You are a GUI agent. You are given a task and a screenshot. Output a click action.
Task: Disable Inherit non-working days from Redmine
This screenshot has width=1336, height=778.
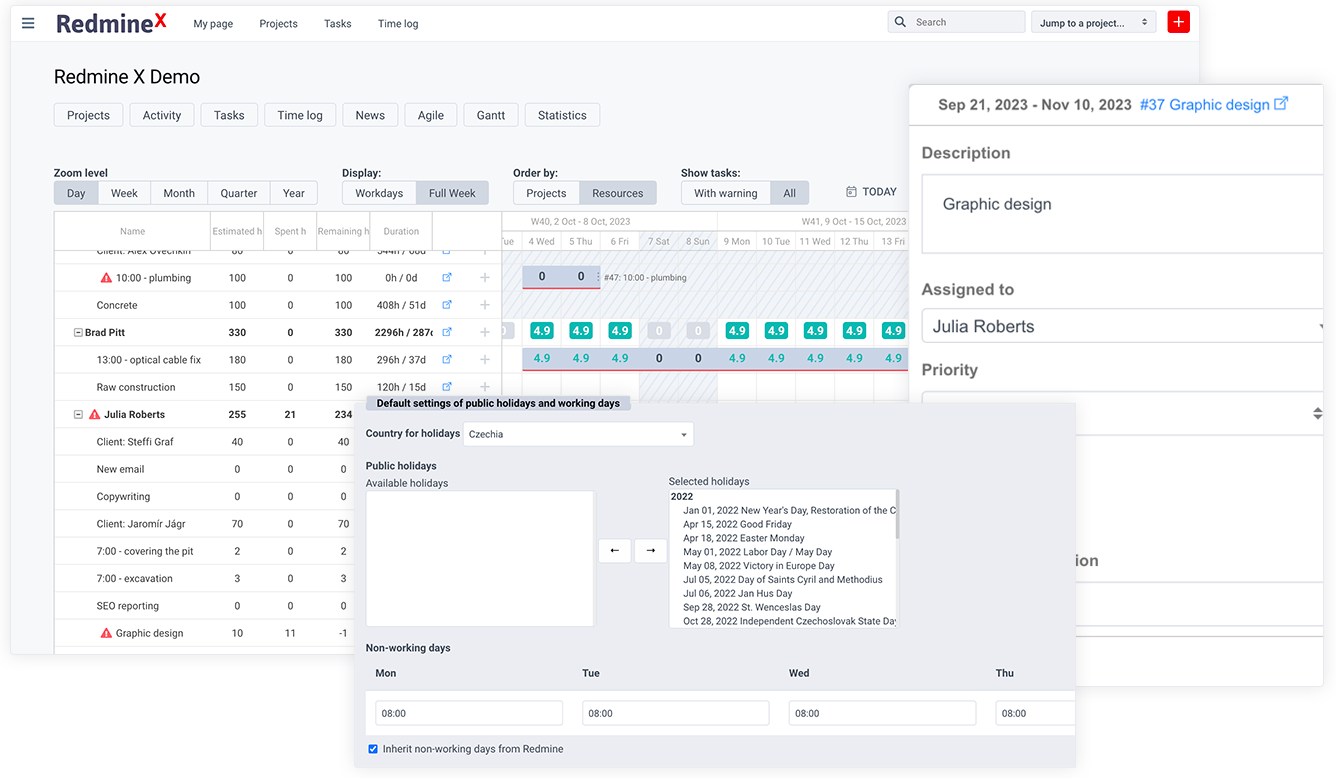tap(373, 748)
